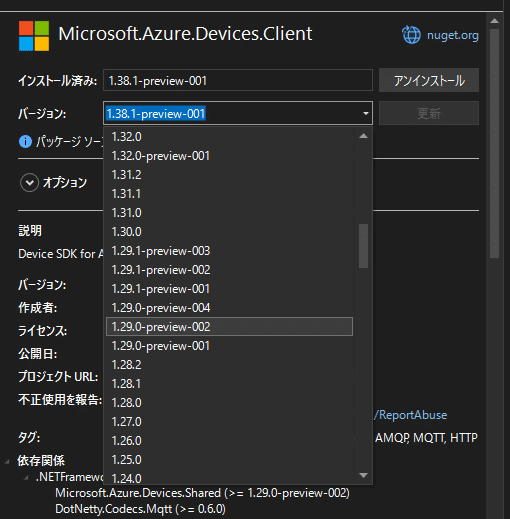Choose version 1.29.1-preview-003
Image resolution: width=510 pixels, height=519 pixels.
click(229, 251)
